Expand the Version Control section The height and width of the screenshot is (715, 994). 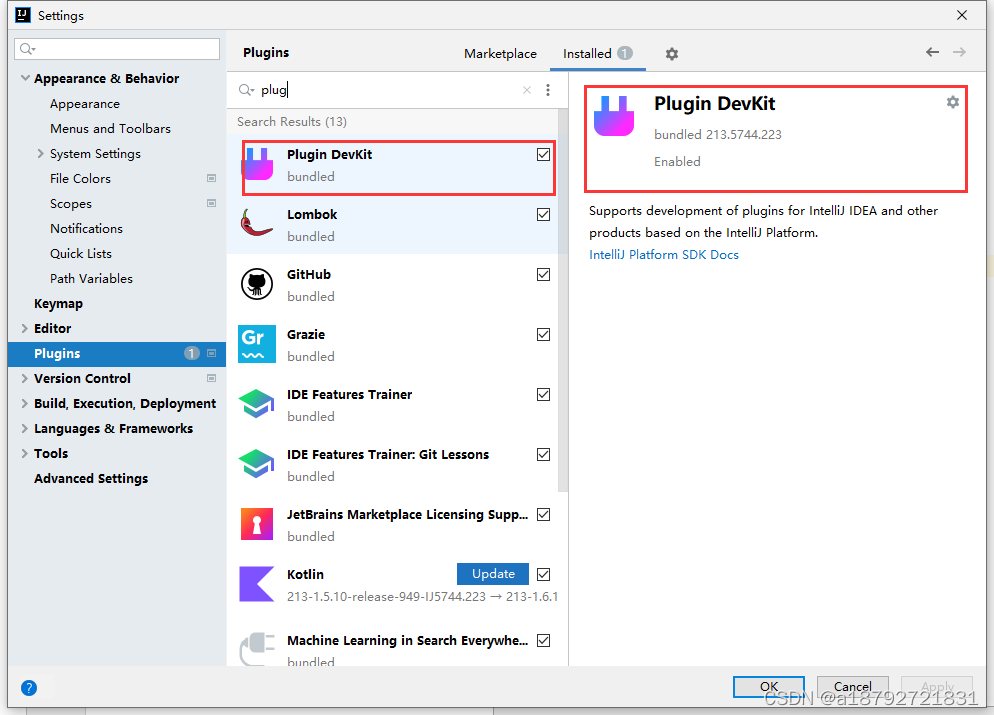coord(24,378)
